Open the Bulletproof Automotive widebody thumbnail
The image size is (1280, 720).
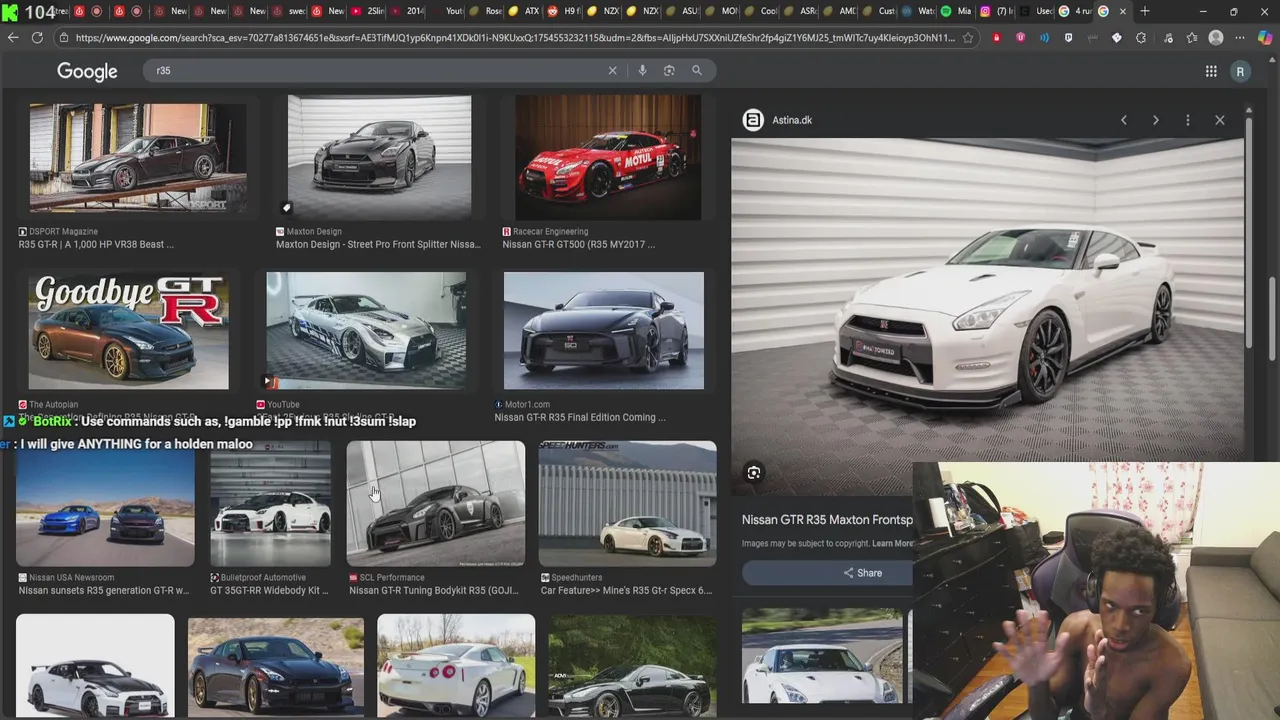pos(270,504)
